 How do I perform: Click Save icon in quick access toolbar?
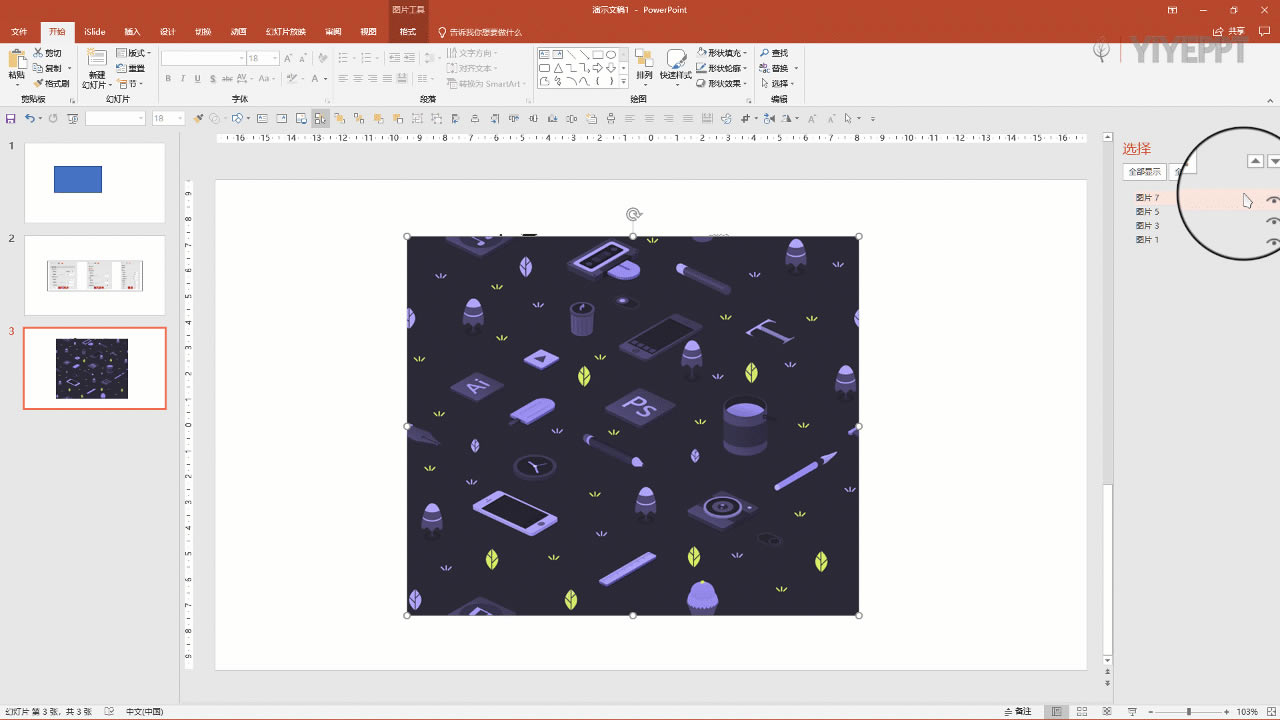coord(10,118)
